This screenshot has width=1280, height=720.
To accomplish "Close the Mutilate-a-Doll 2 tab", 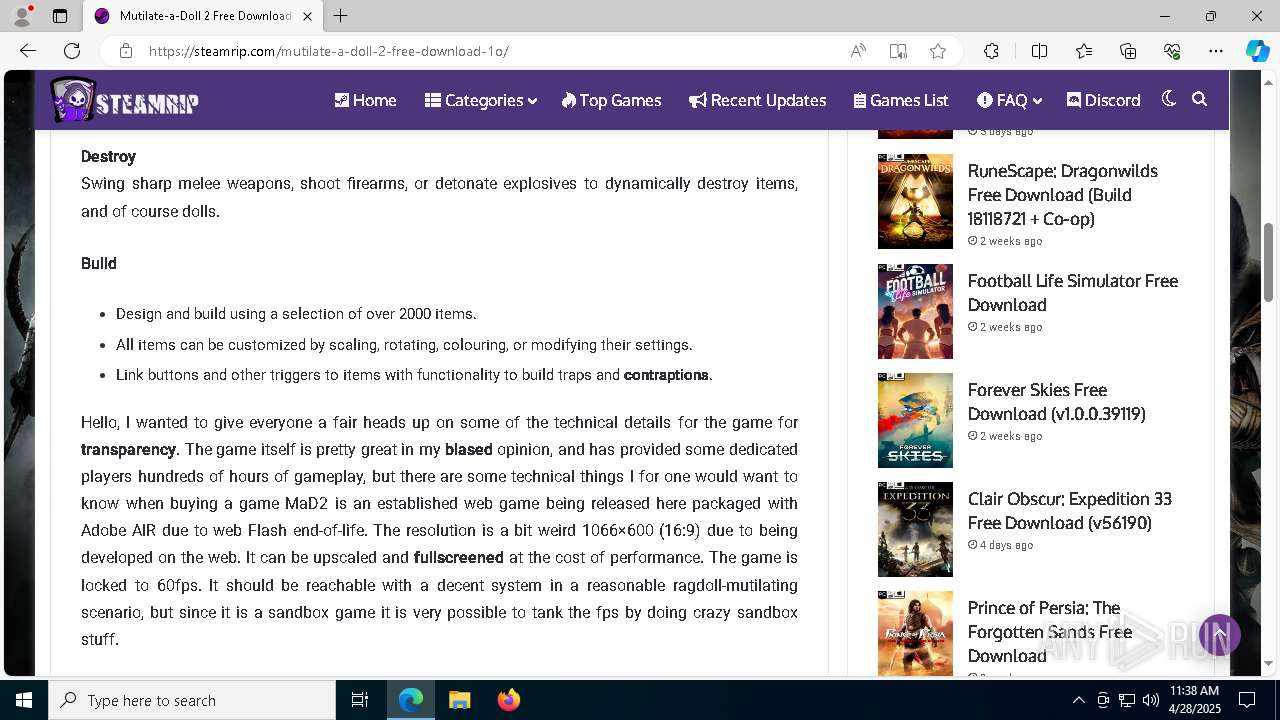I will (307, 16).
